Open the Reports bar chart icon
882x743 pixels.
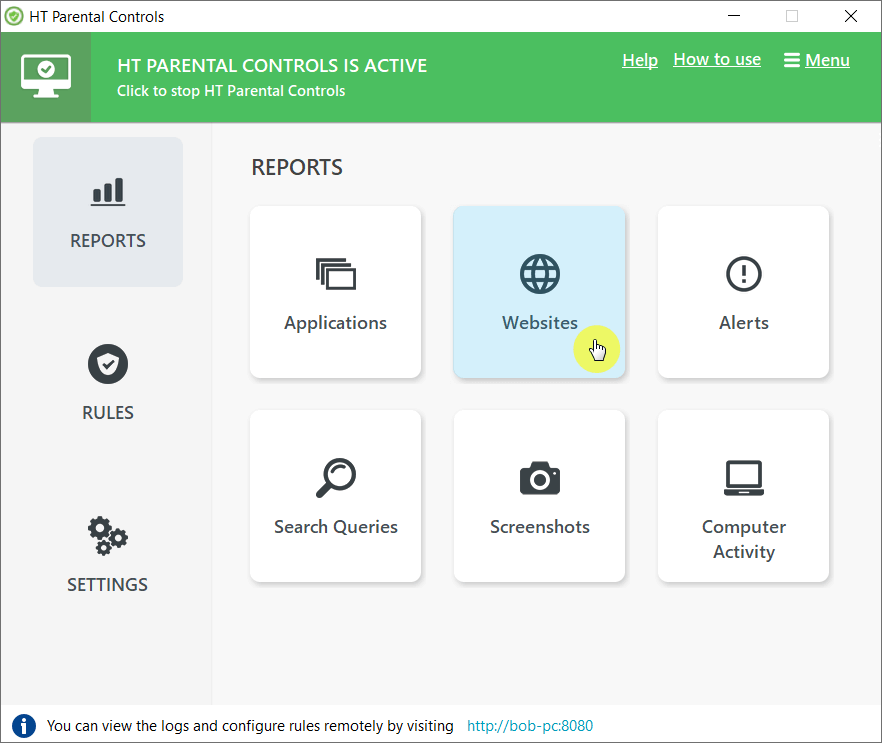tap(108, 192)
